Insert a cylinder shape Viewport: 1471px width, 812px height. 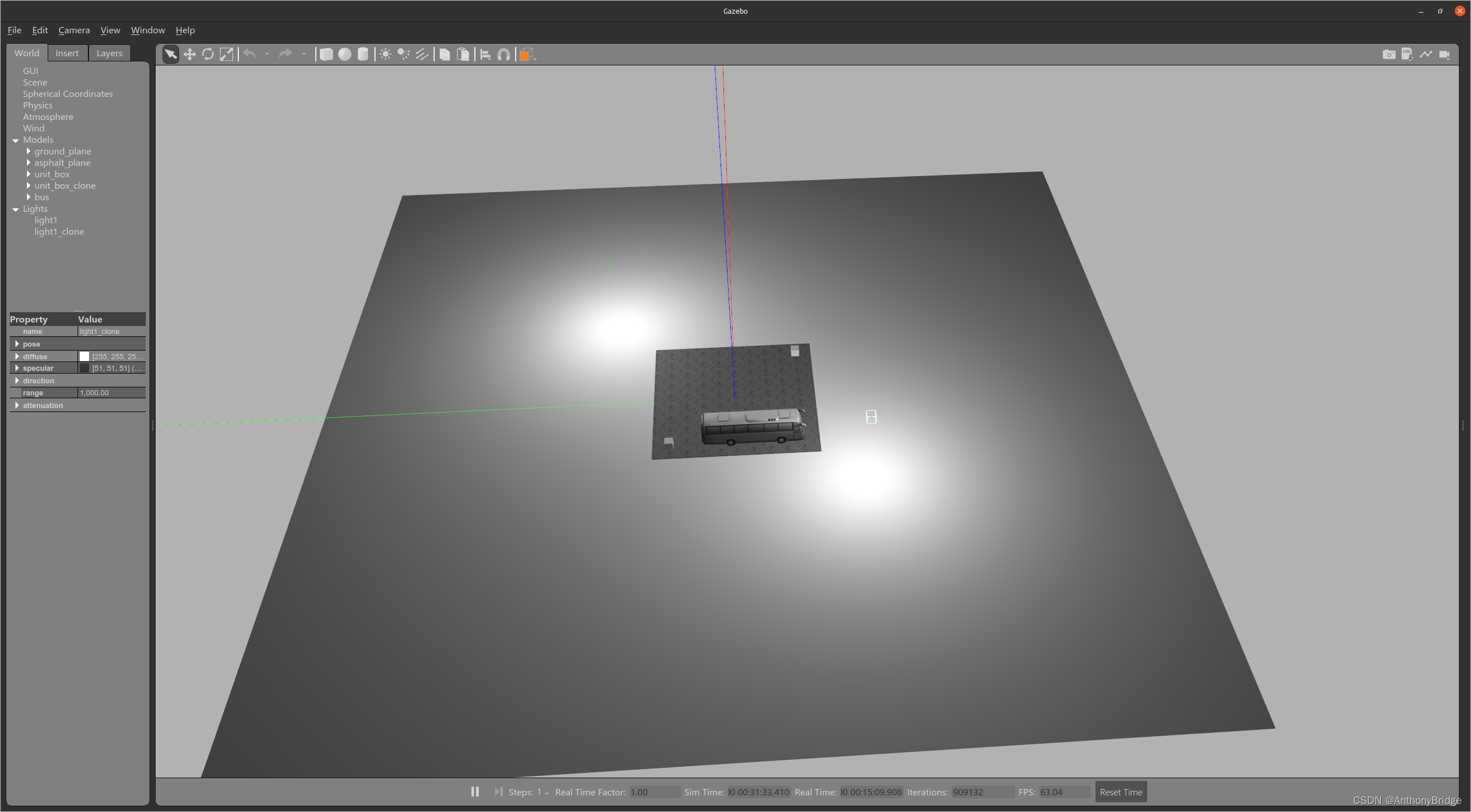[363, 55]
